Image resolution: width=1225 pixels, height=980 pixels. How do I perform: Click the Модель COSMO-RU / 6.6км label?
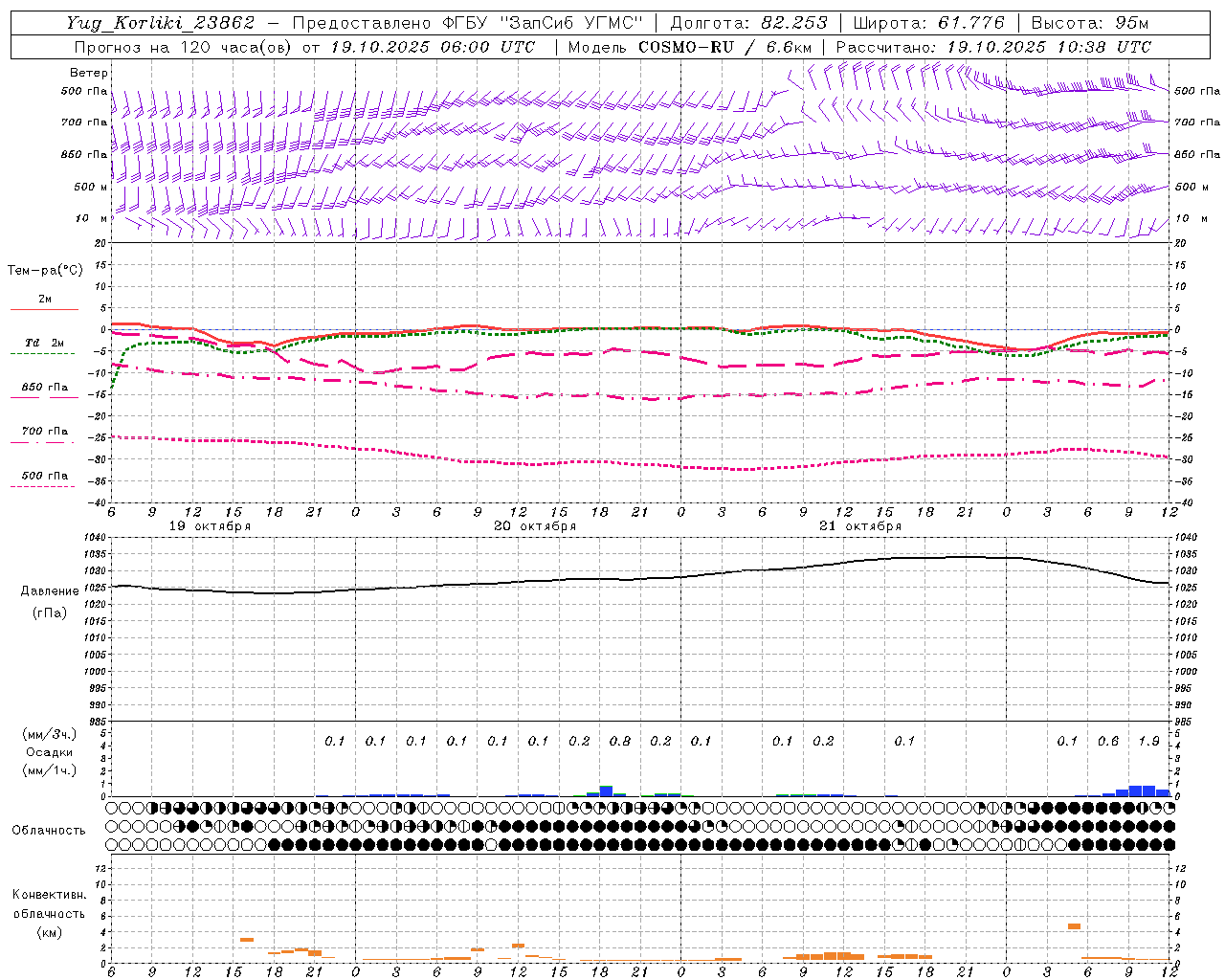pyautogui.click(x=689, y=47)
